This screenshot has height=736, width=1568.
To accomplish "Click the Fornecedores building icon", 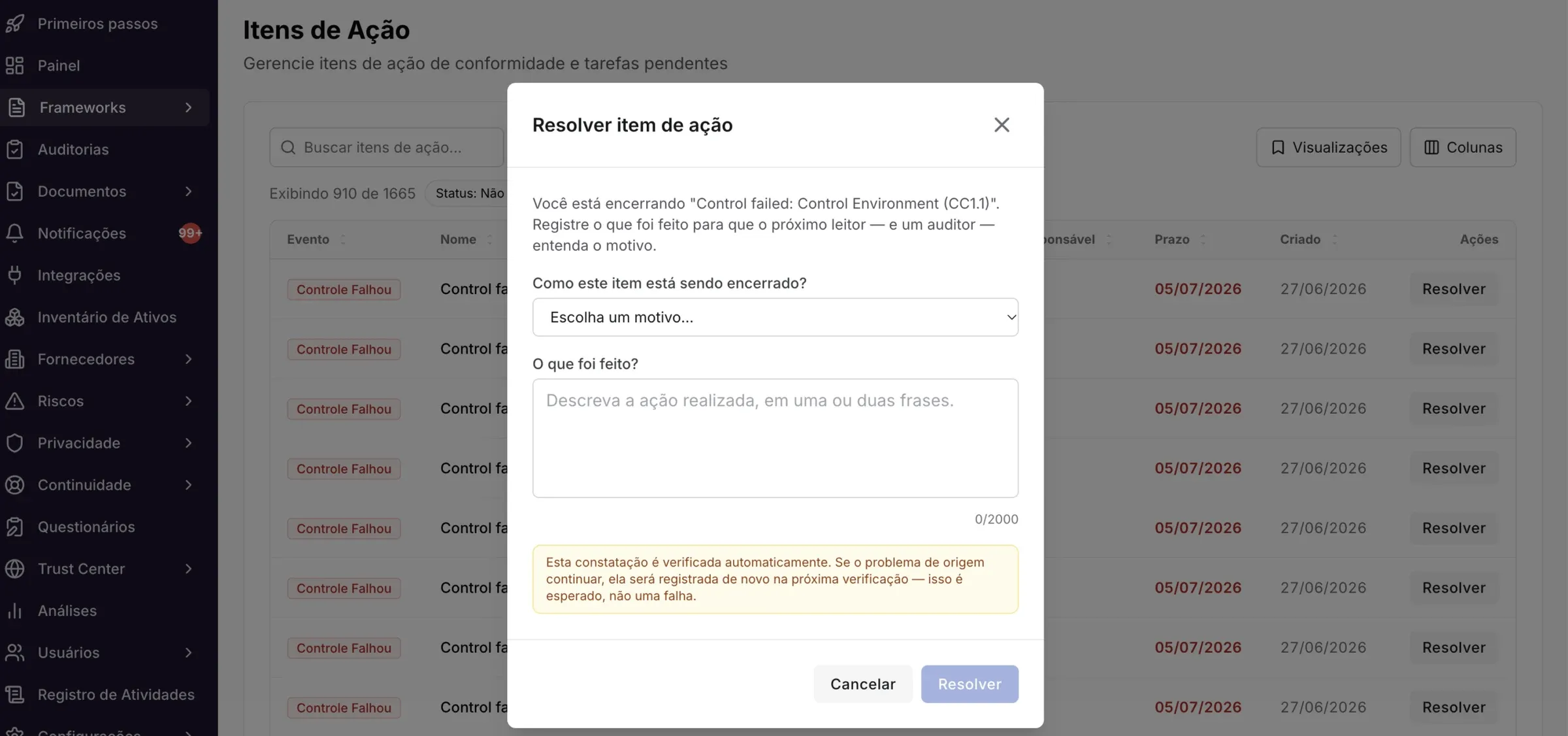I will tap(14, 359).
